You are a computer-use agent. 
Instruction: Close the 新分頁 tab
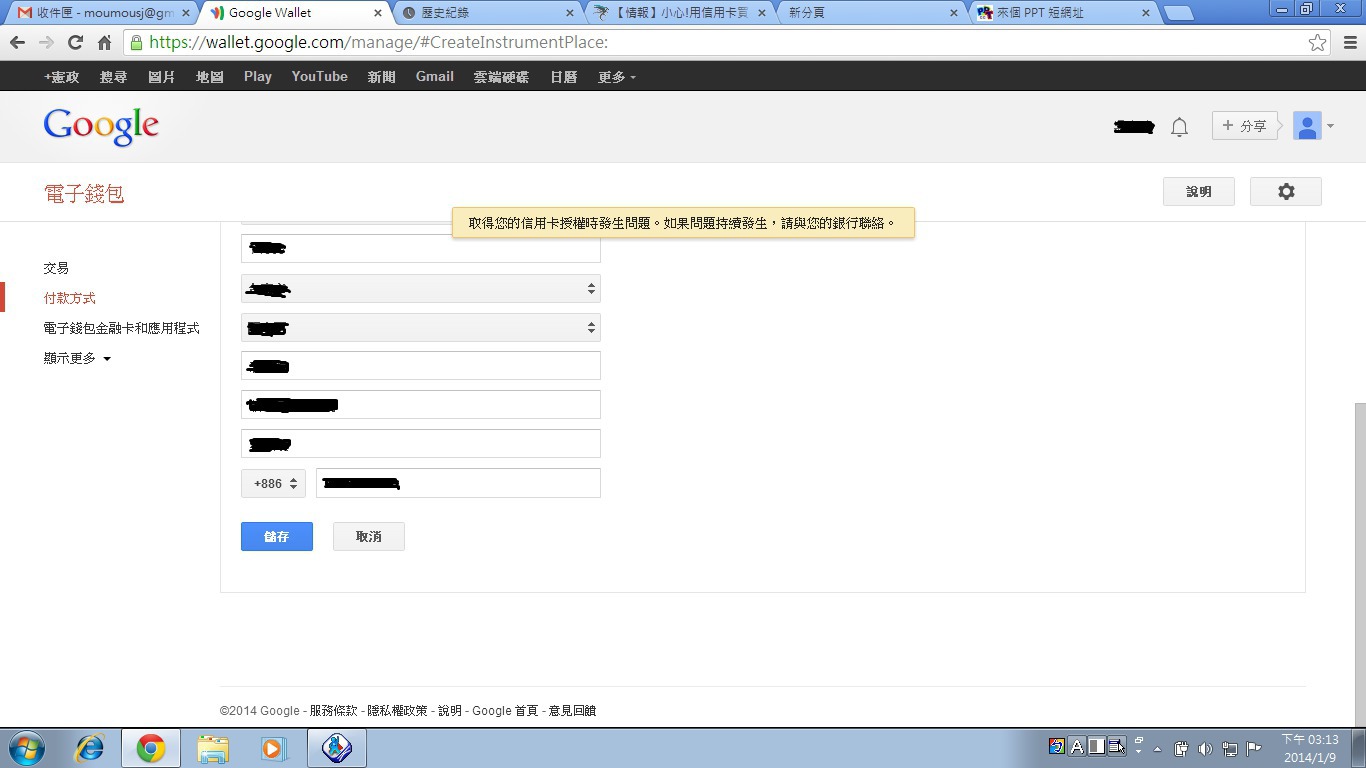954,13
